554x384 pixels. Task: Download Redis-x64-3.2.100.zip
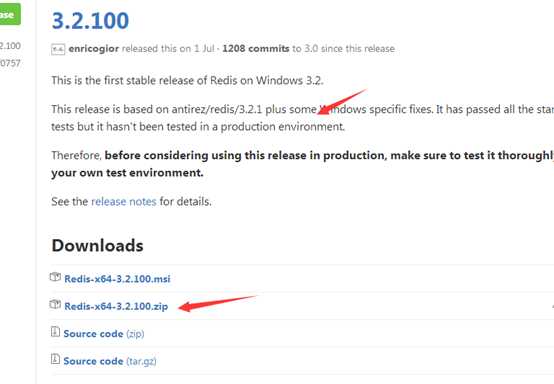click(x=116, y=306)
